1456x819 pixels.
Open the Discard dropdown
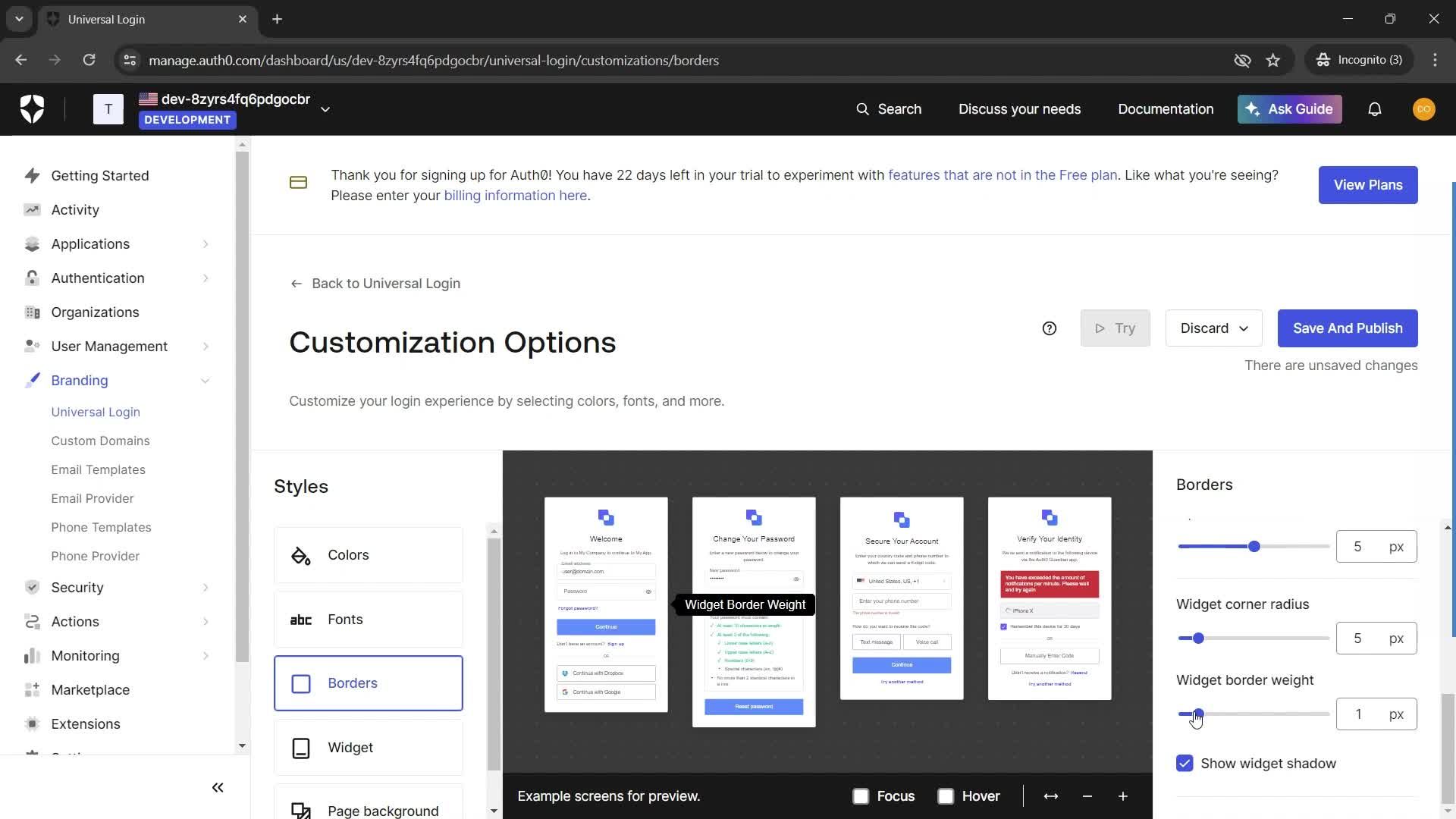point(1213,328)
